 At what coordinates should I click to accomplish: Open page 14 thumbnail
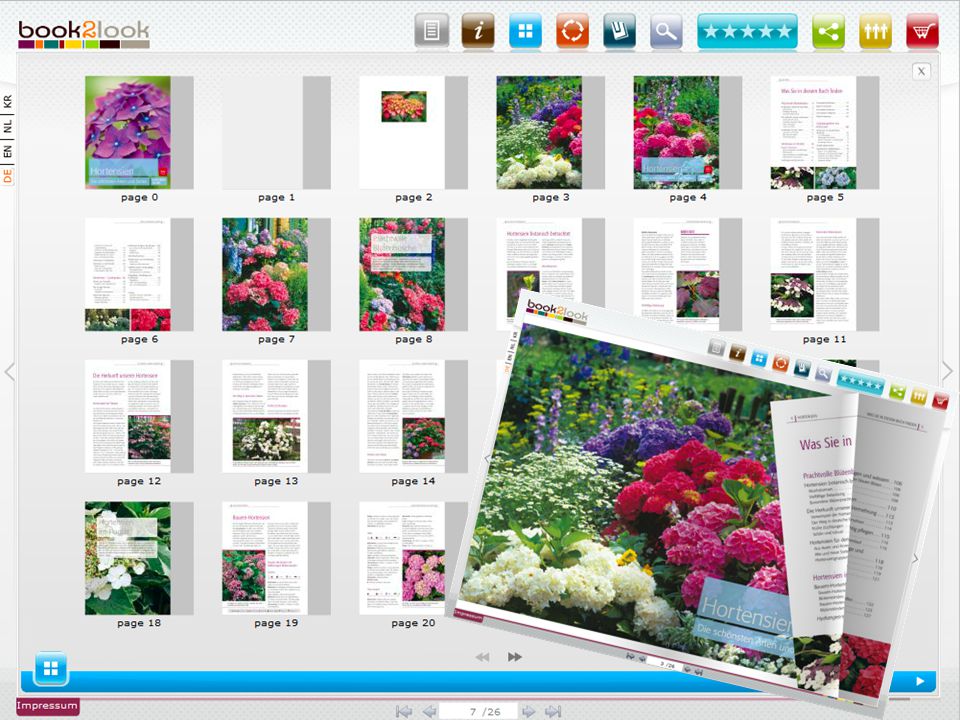coord(413,416)
